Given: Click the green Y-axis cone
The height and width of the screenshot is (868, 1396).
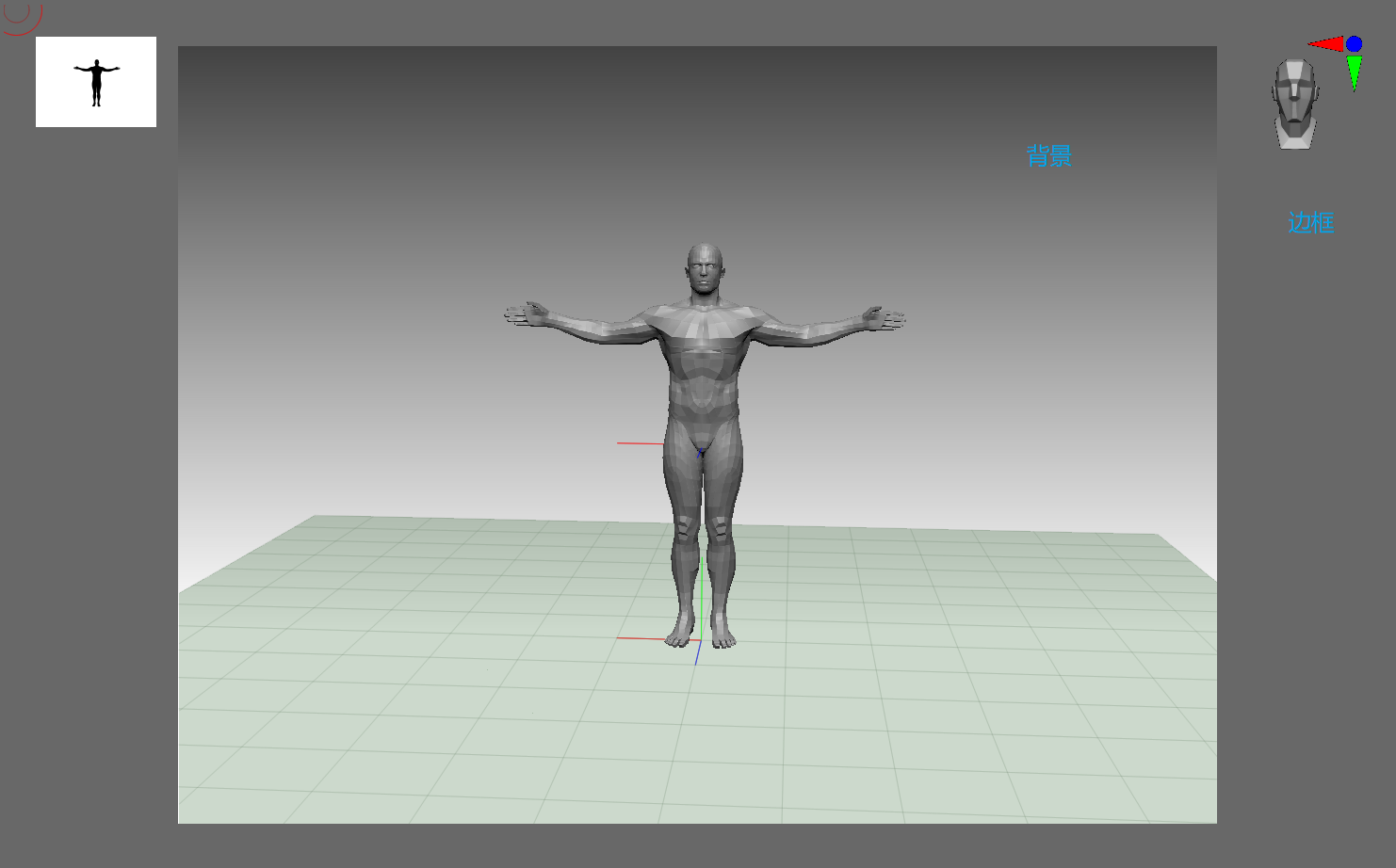Looking at the screenshot, I should (x=1355, y=72).
